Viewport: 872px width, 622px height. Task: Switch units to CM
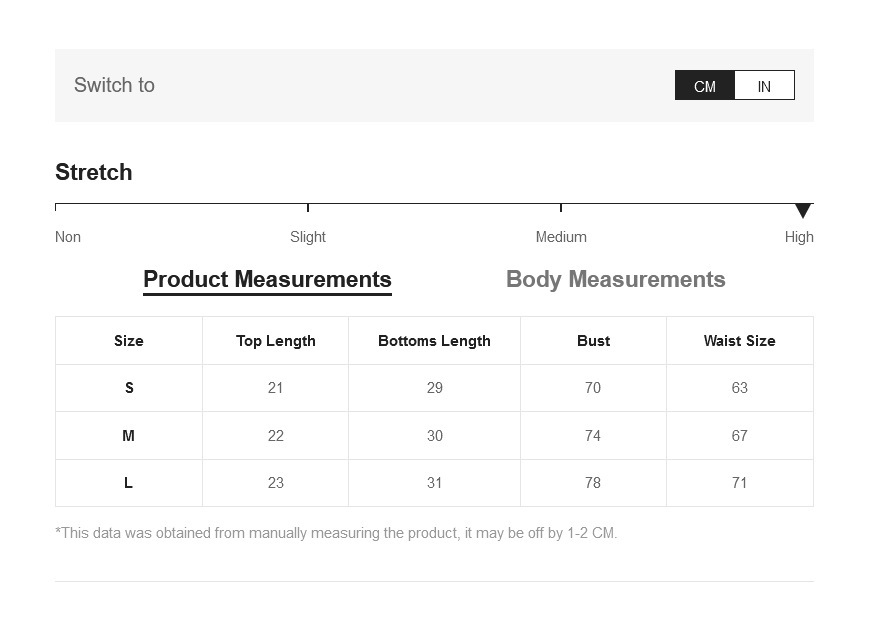(x=705, y=86)
